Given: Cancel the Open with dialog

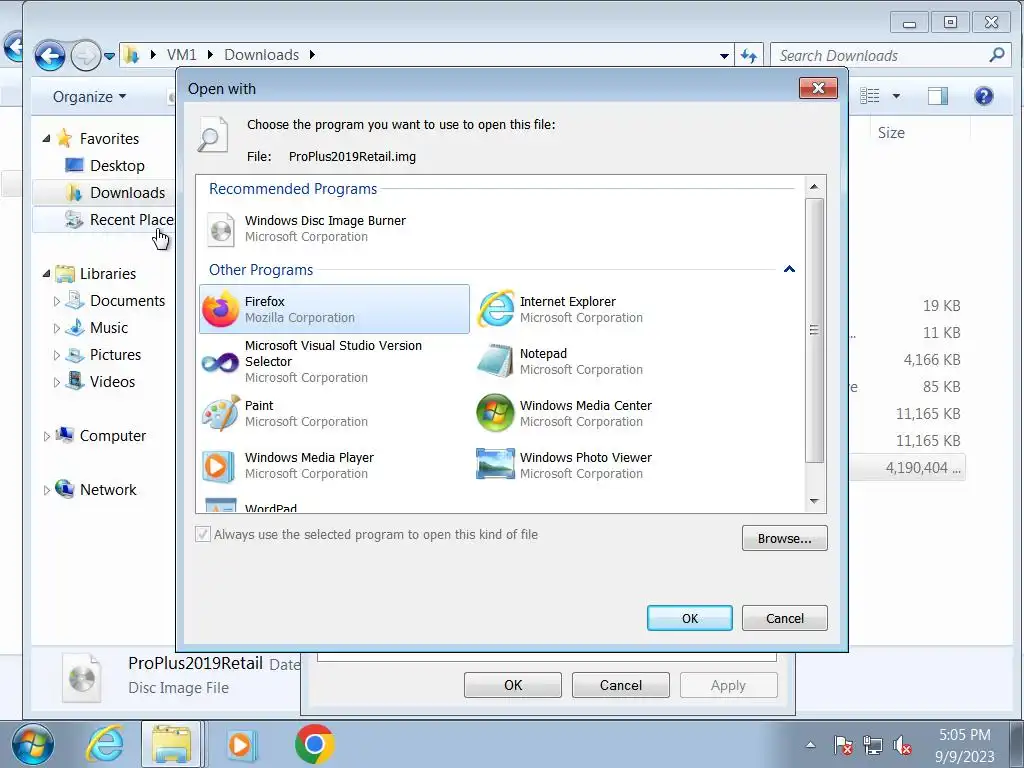Looking at the screenshot, I should click(784, 618).
